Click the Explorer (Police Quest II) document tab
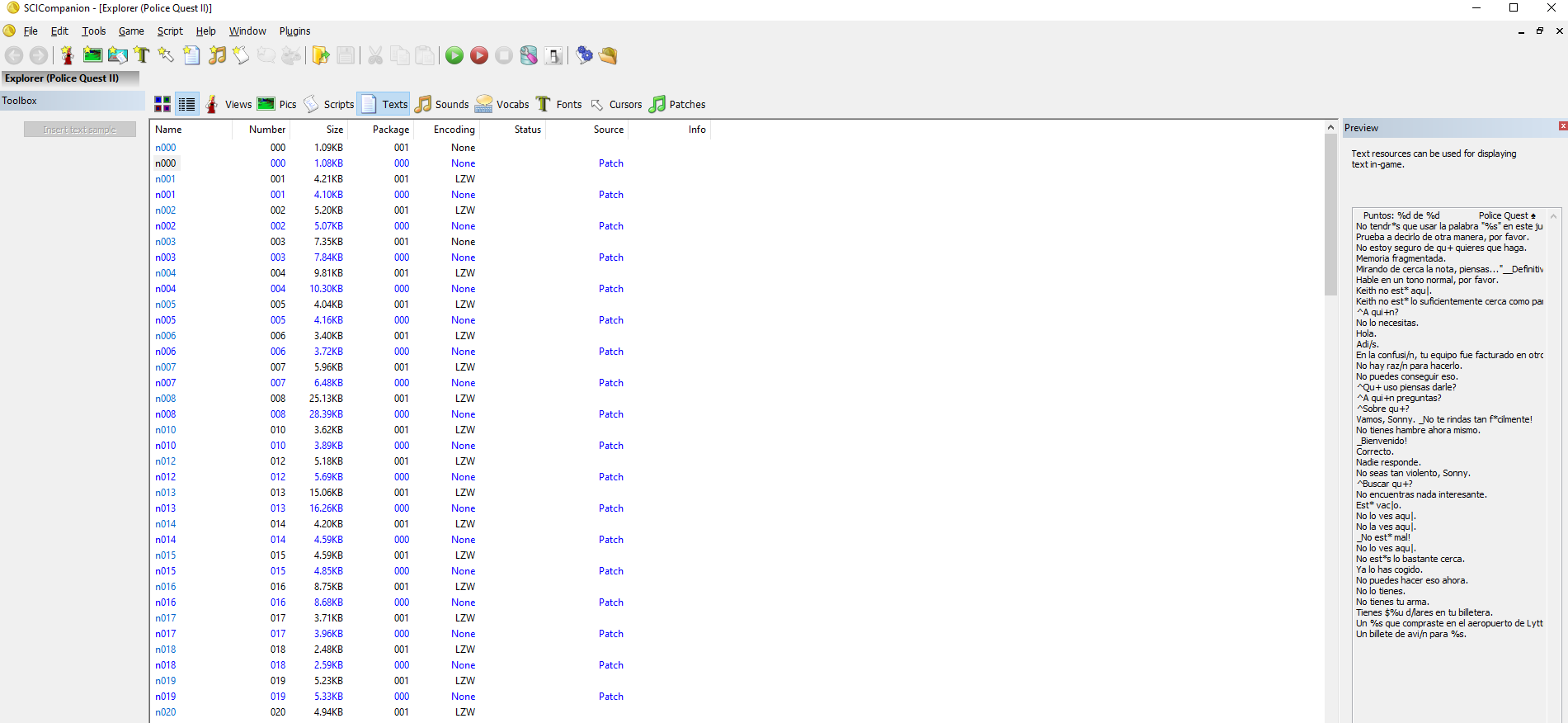Viewport: 1568px width, 723px height. (x=70, y=78)
